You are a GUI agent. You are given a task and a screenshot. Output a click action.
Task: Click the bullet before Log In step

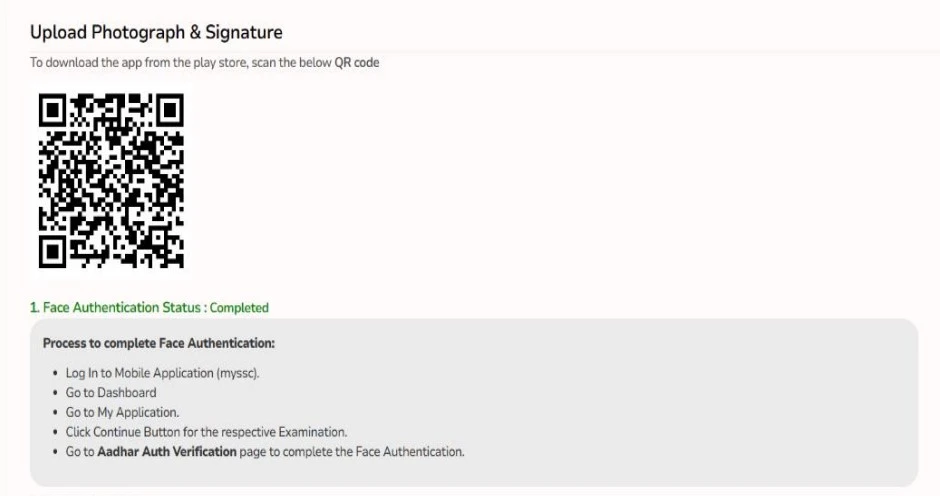(x=55, y=374)
